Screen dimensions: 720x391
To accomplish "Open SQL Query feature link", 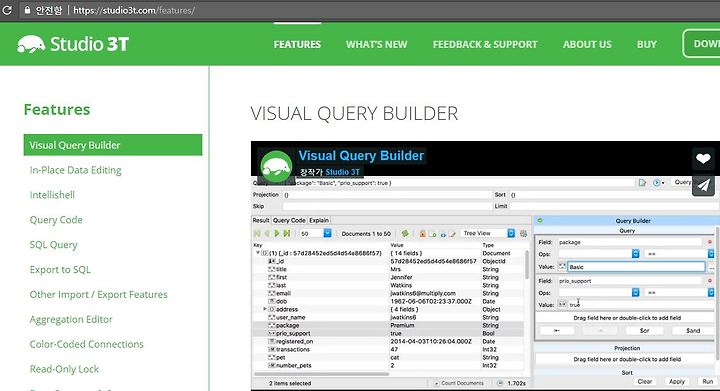I will pos(53,245).
